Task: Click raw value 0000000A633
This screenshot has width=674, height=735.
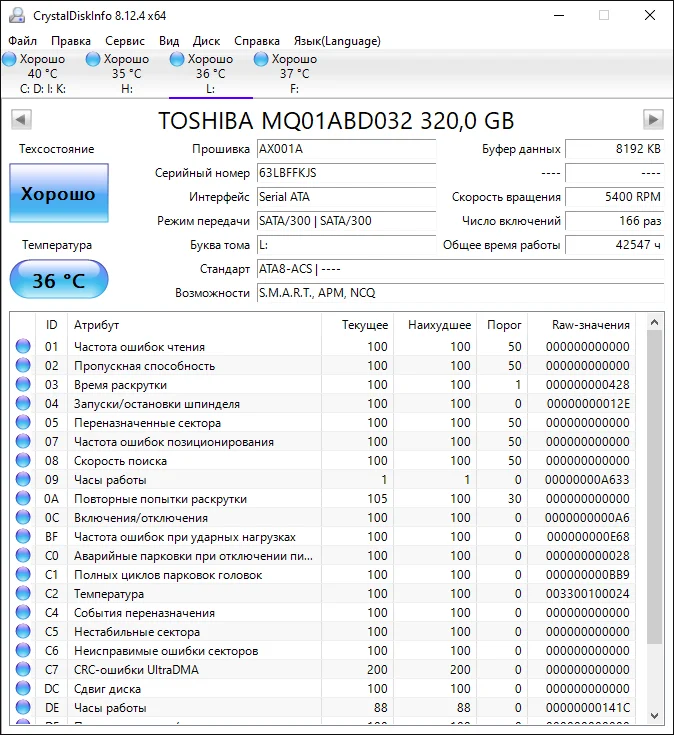Action: pyautogui.click(x=587, y=480)
